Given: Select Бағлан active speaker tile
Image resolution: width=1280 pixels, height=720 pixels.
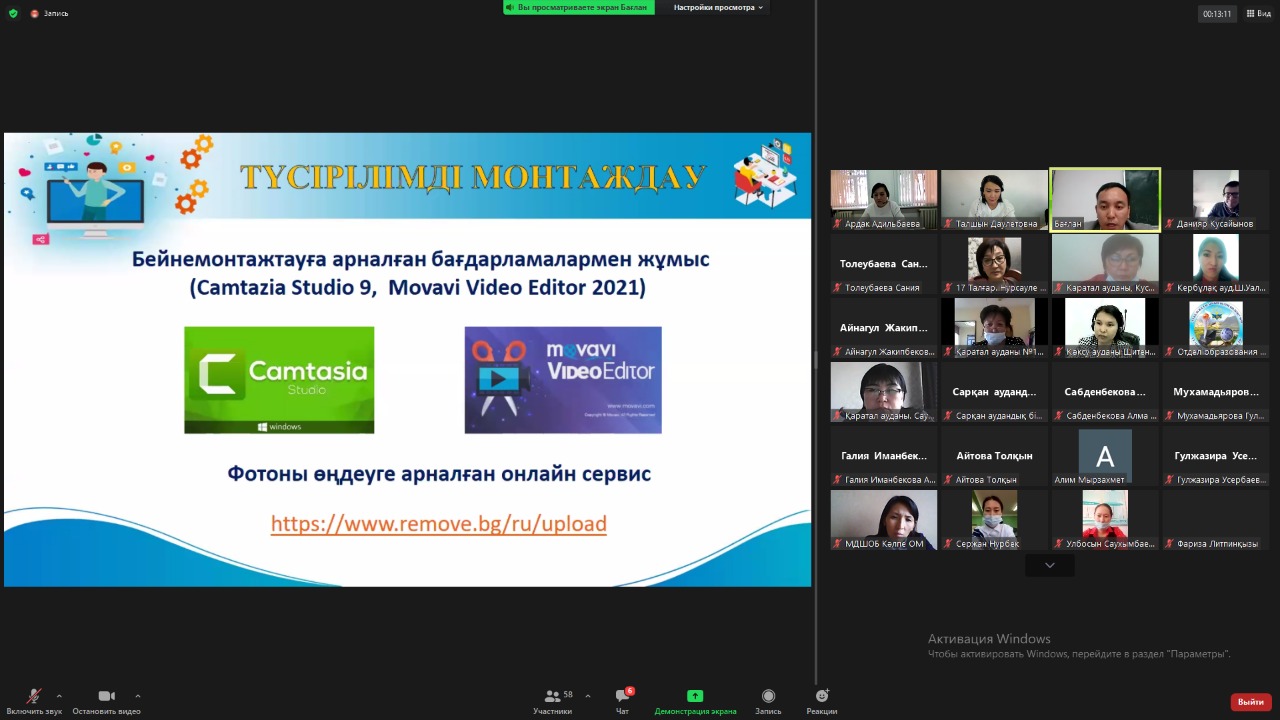Looking at the screenshot, I should click(1105, 199).
